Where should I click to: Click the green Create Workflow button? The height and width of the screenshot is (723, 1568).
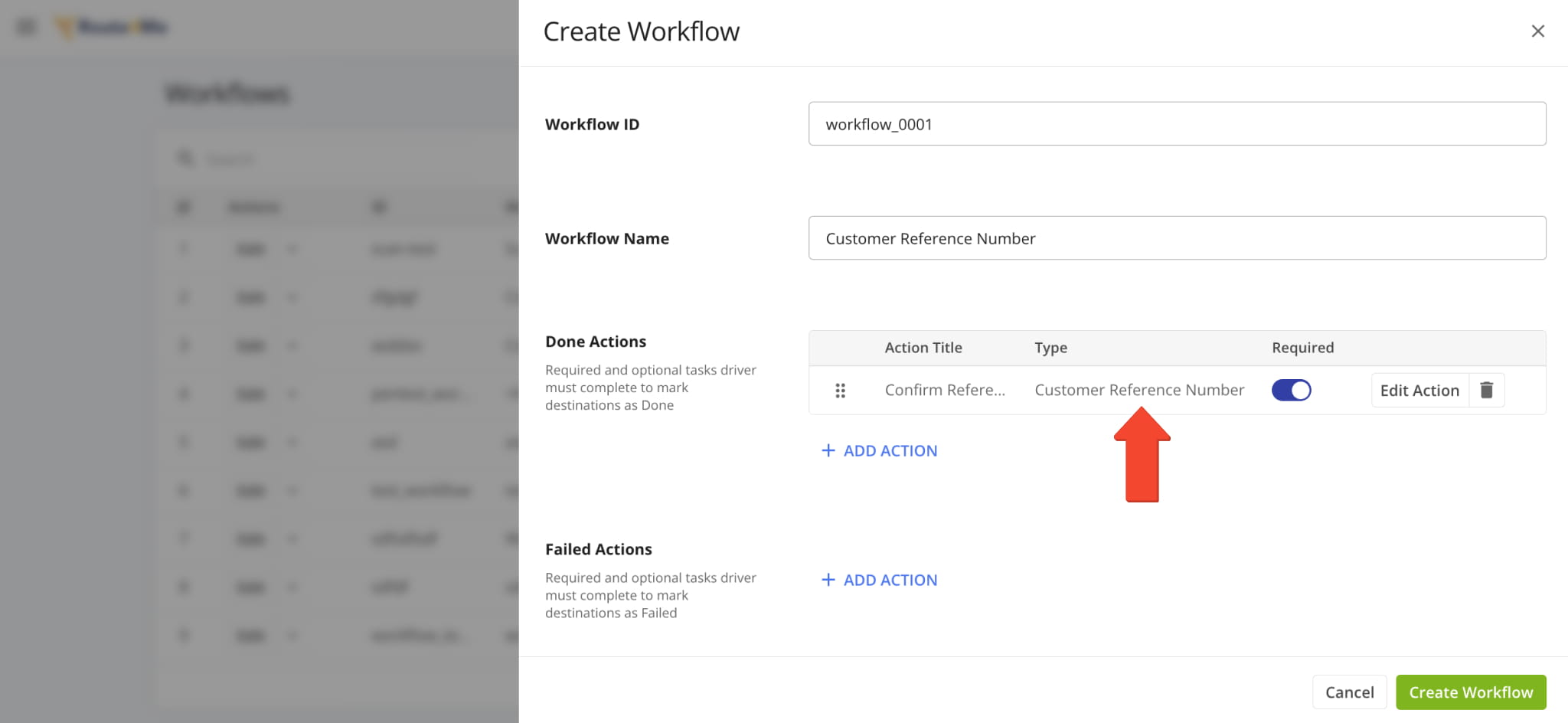(x=1470, y=692)
